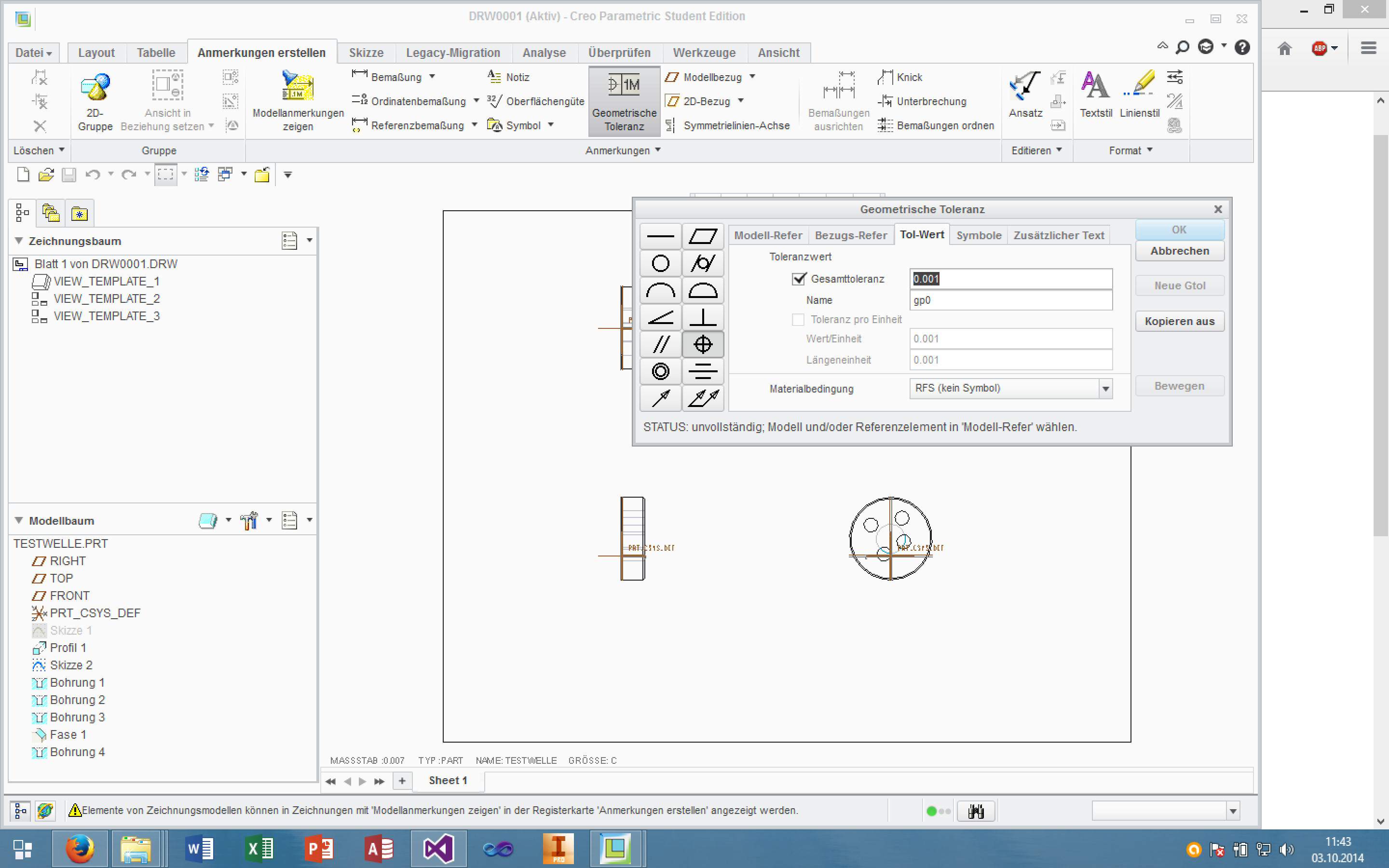Open the Skizze ribbon tab

tap(366, 53)
